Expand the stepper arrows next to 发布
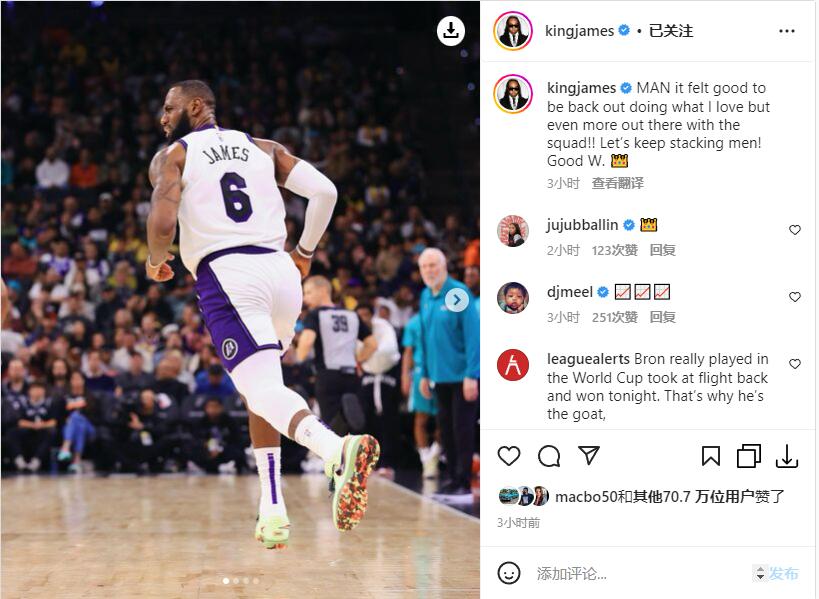 tap(760, 573)
